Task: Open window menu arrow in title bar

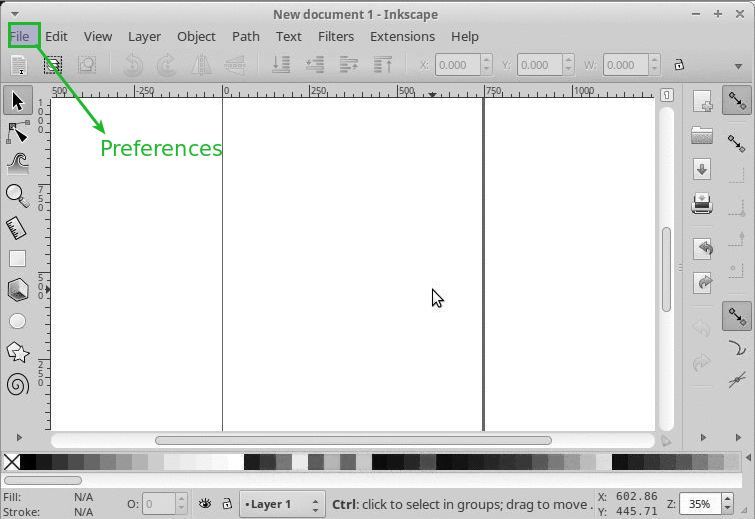Action: tap(14, 13)
